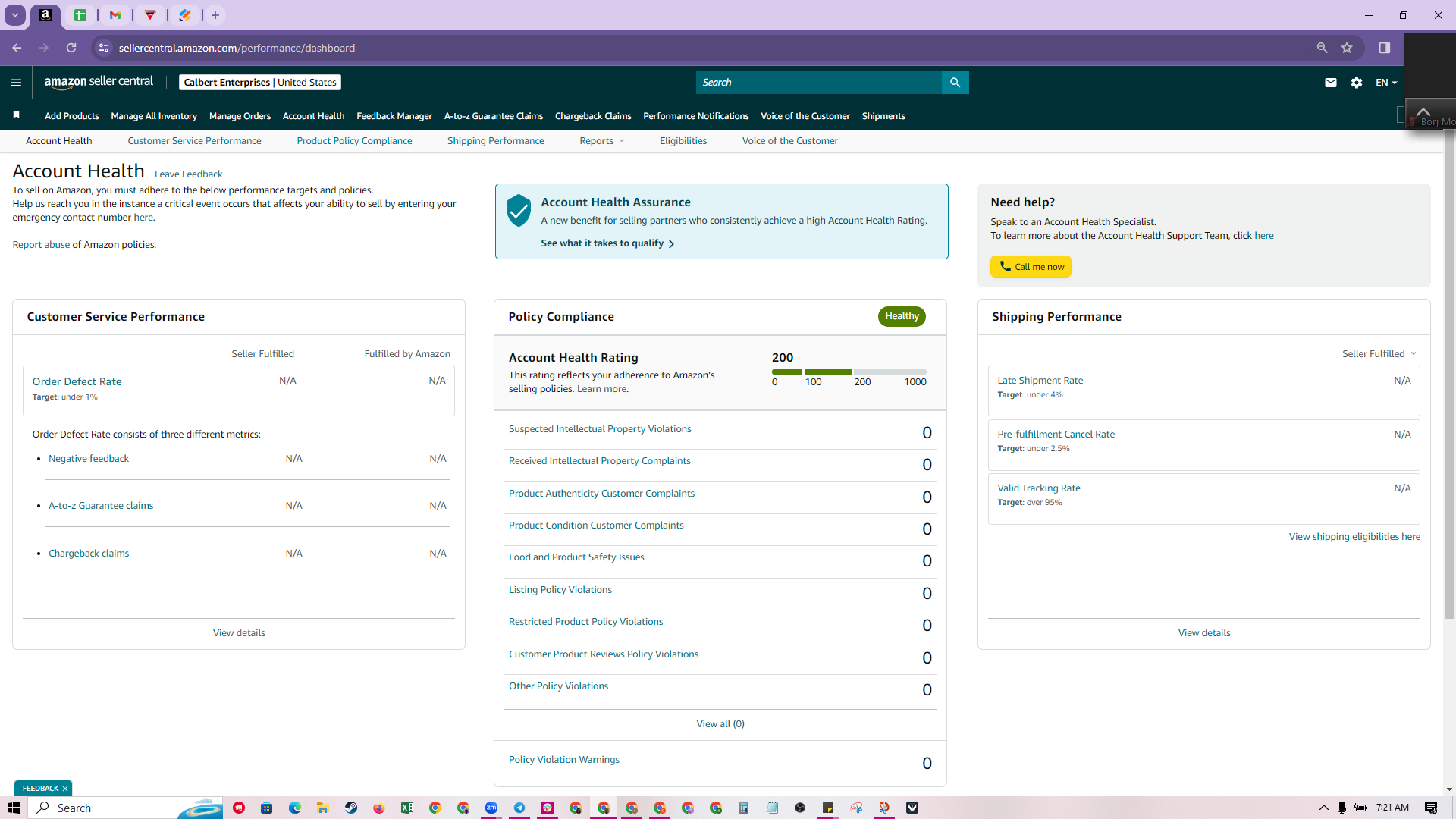
Task: Click the amazon seller central logo
Action: (99, 82)
